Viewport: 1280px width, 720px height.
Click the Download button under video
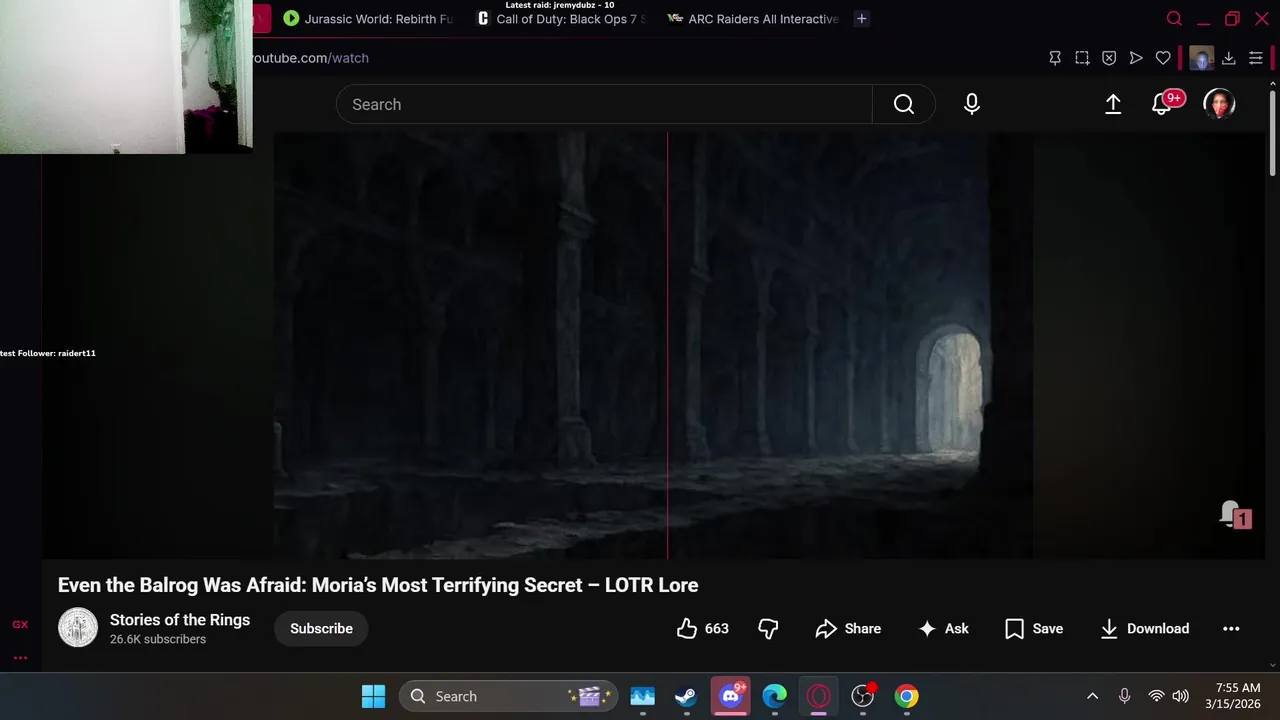pyautogui.click(x=1144, y=628)
